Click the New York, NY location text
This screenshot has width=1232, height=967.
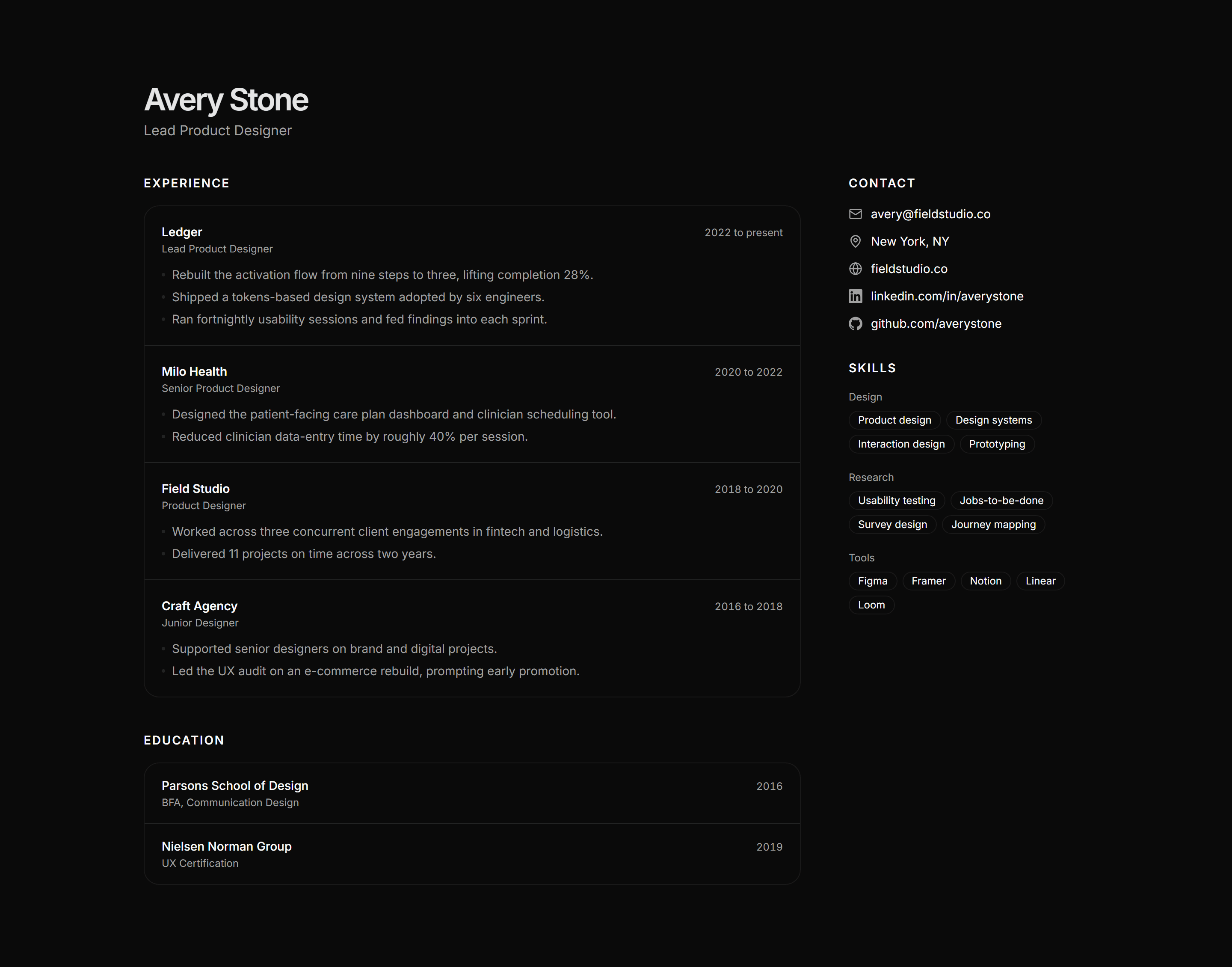[909, 241]
